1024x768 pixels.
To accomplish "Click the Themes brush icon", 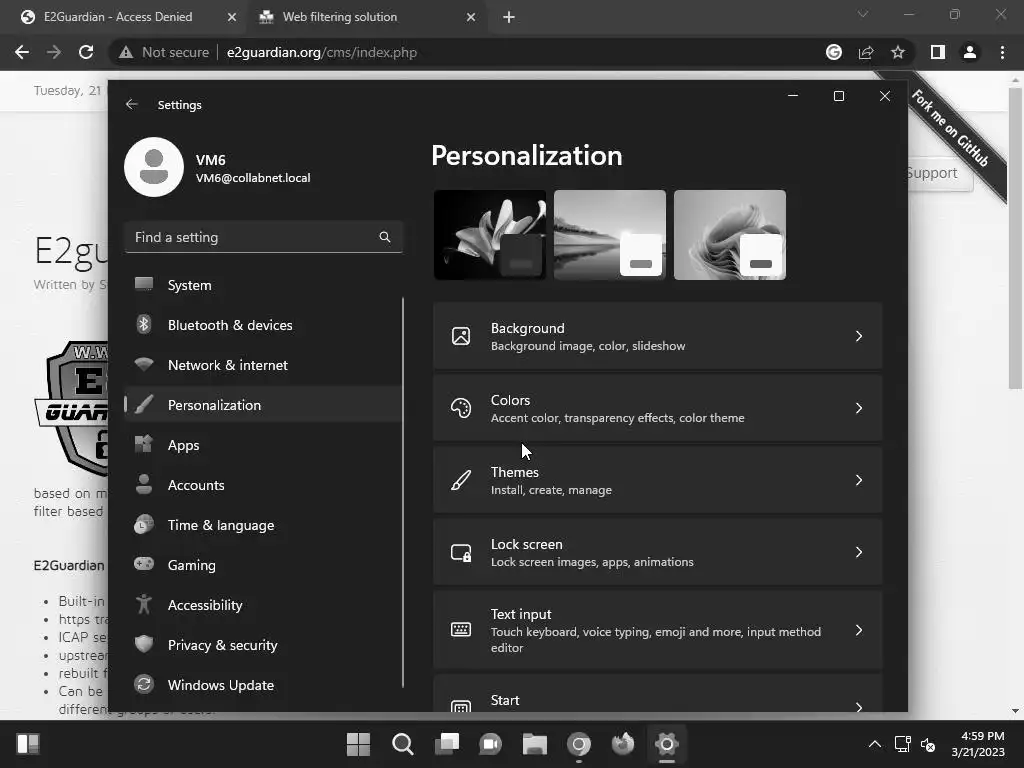I will point(461,480).
